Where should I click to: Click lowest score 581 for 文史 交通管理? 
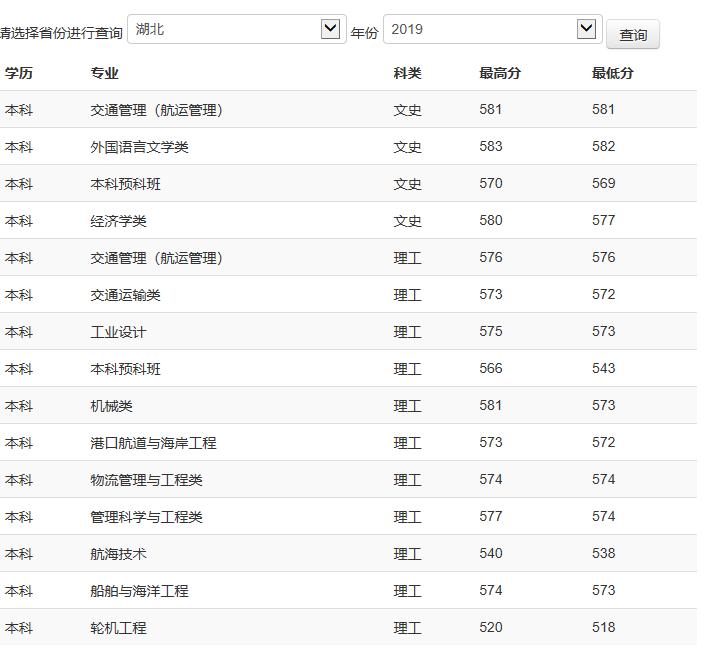pyautogui.click(x=603, y=109)
